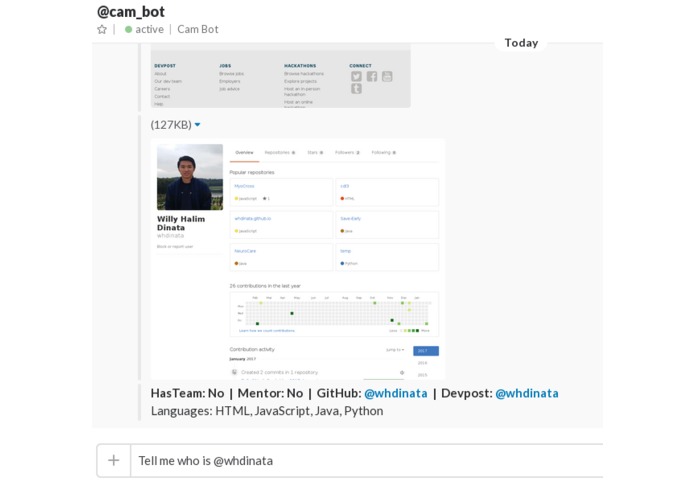Click the Willy Halim Dinata name
Screen dimensions: 695x494
181,223
